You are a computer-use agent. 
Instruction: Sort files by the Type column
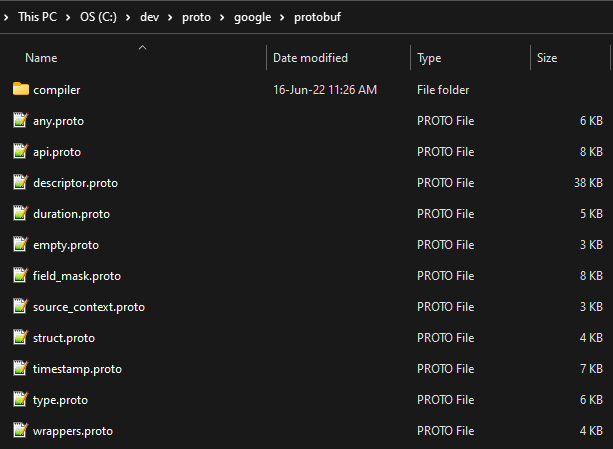(429, 58)
